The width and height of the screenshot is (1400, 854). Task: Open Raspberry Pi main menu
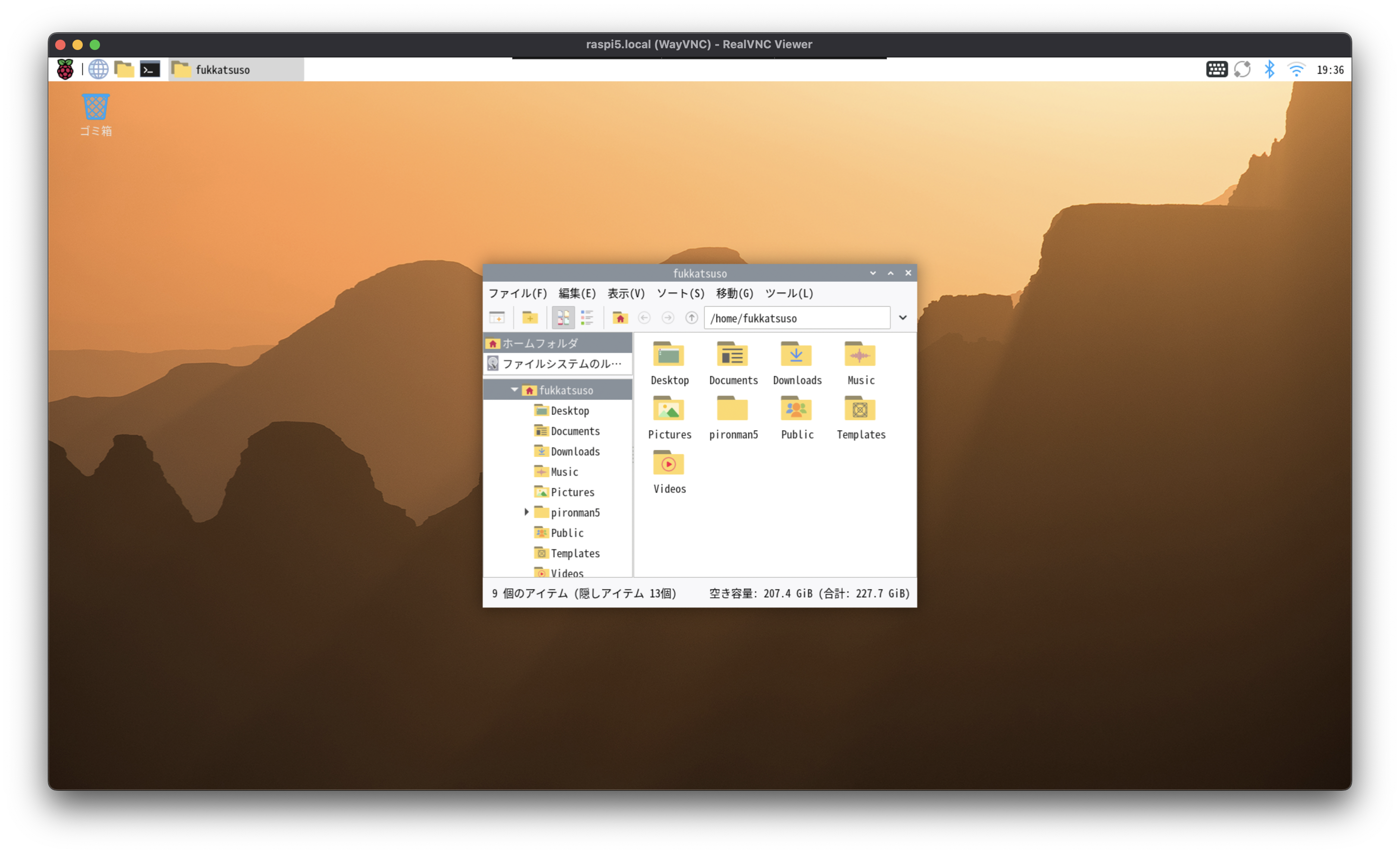pyautogui.click(x=66, y=69)
